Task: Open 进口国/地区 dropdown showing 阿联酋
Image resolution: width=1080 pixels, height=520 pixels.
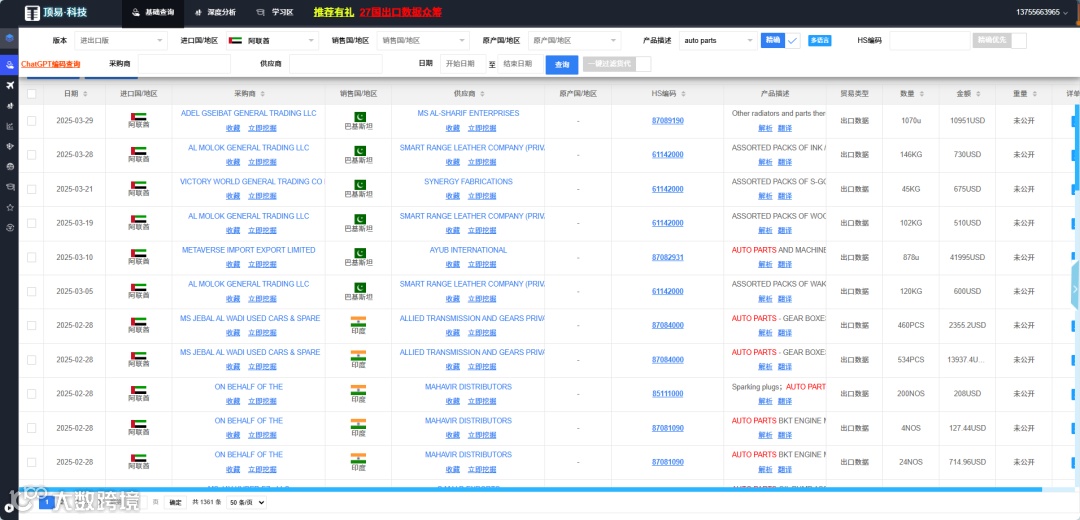Action: [x=271, y=41]
